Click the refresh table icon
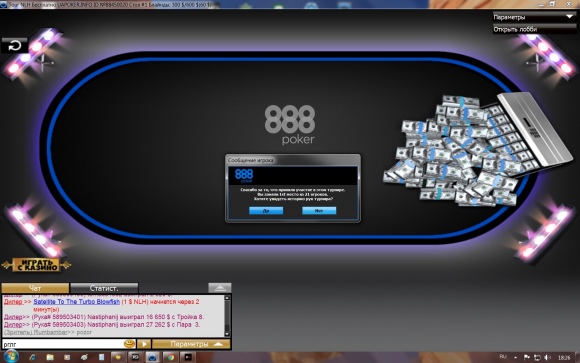The image size is (580, 363). pos(14,46)
